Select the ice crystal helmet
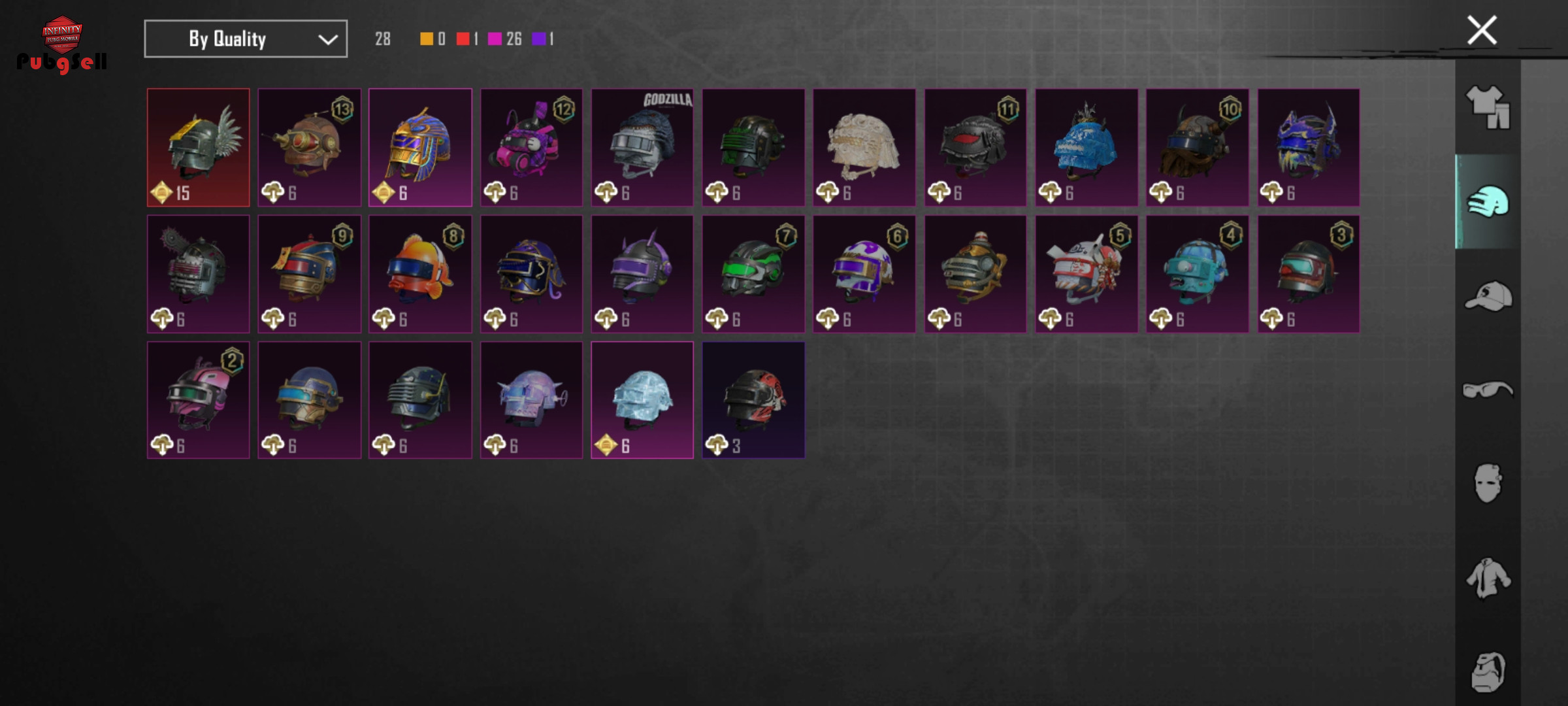Screen dimensions: 1568x706 [642, 400]
